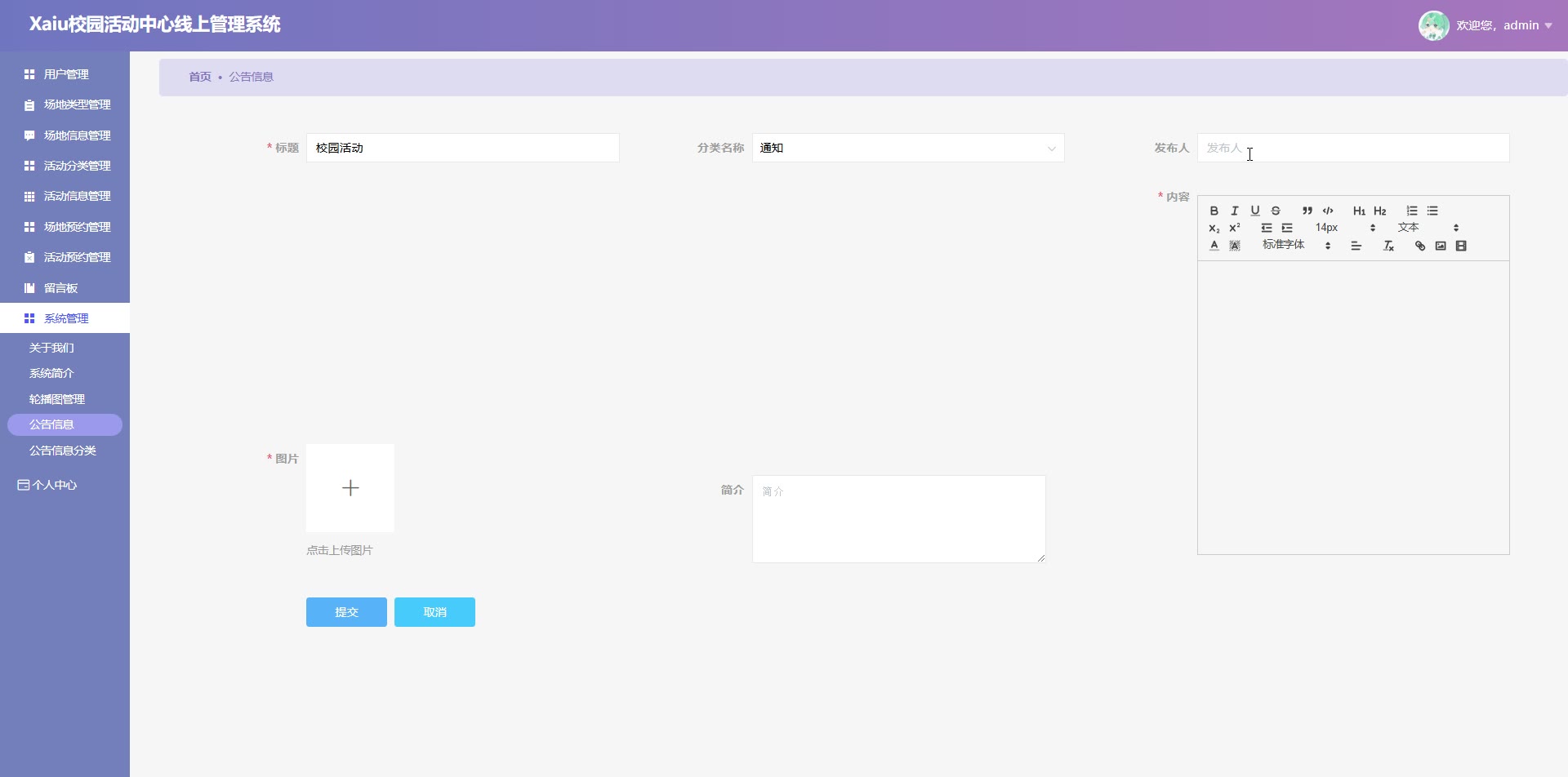Apply strikethrough in the editor toolbar
The height and width of the screenshot is (777, 1568).
click(1276, 211)
